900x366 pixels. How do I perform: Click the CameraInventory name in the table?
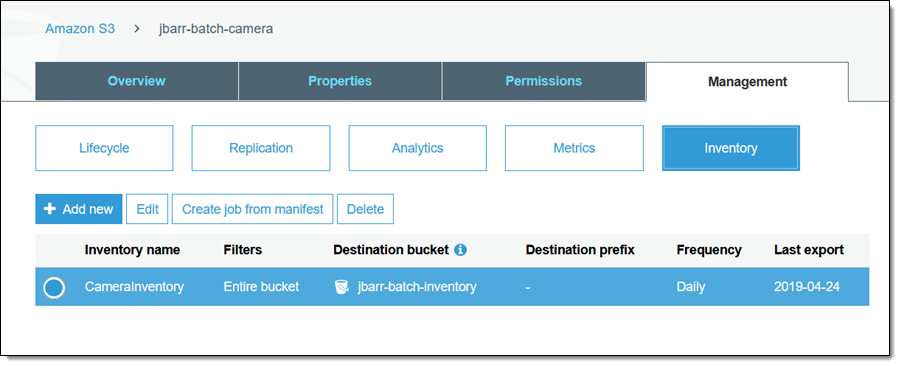coord(134,287)
